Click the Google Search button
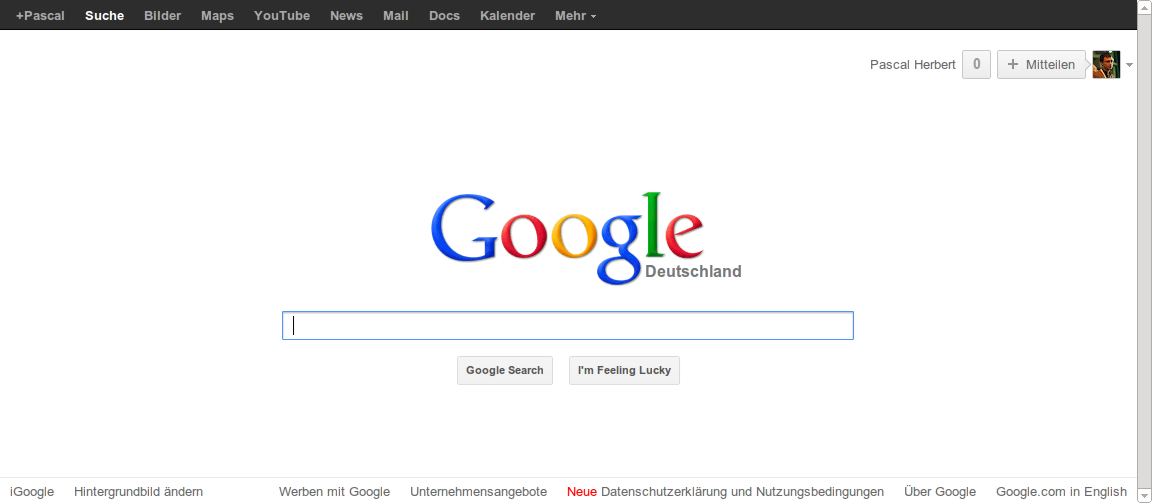 (505, 370)
